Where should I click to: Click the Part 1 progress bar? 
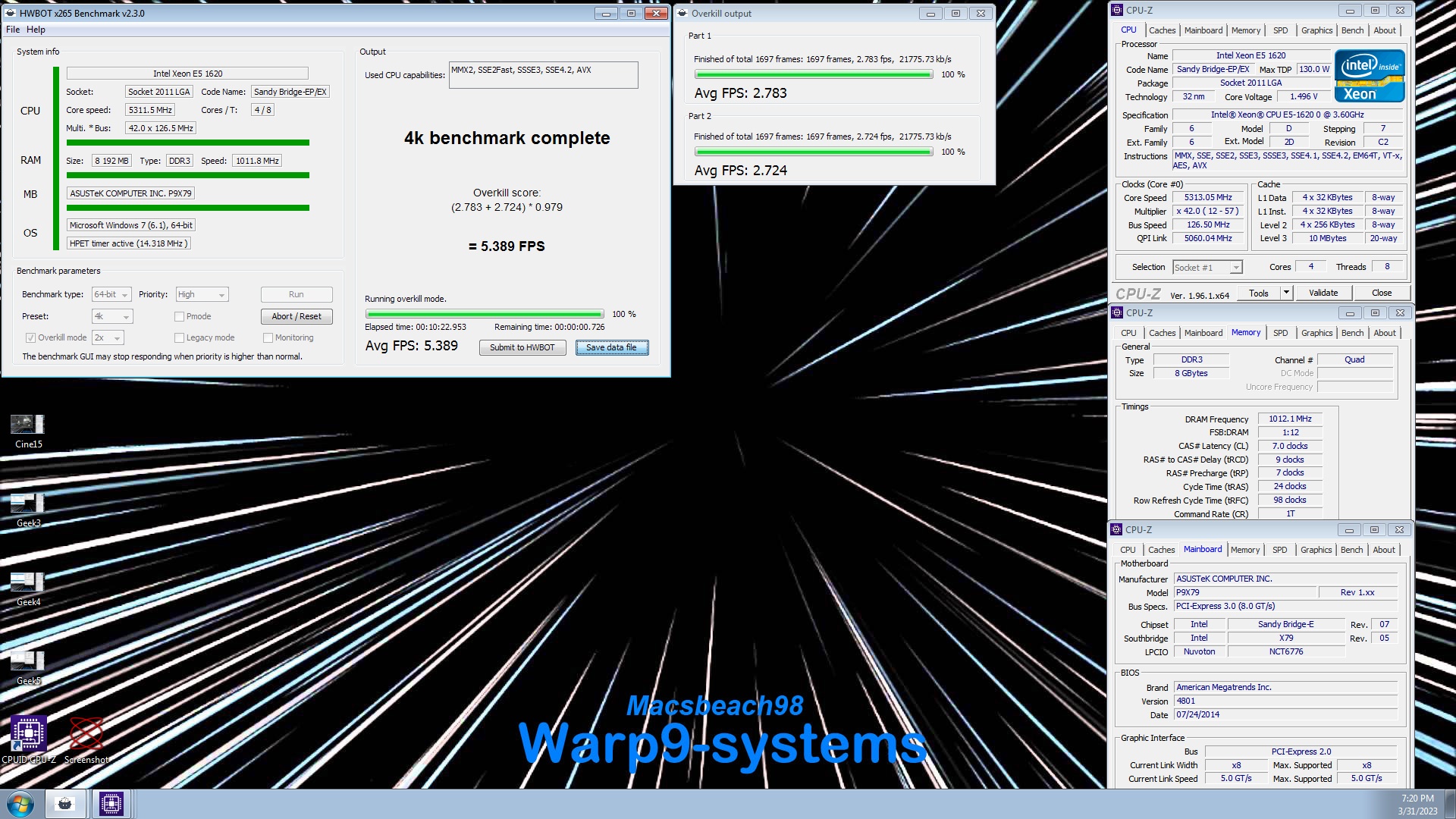click(814, 74)
